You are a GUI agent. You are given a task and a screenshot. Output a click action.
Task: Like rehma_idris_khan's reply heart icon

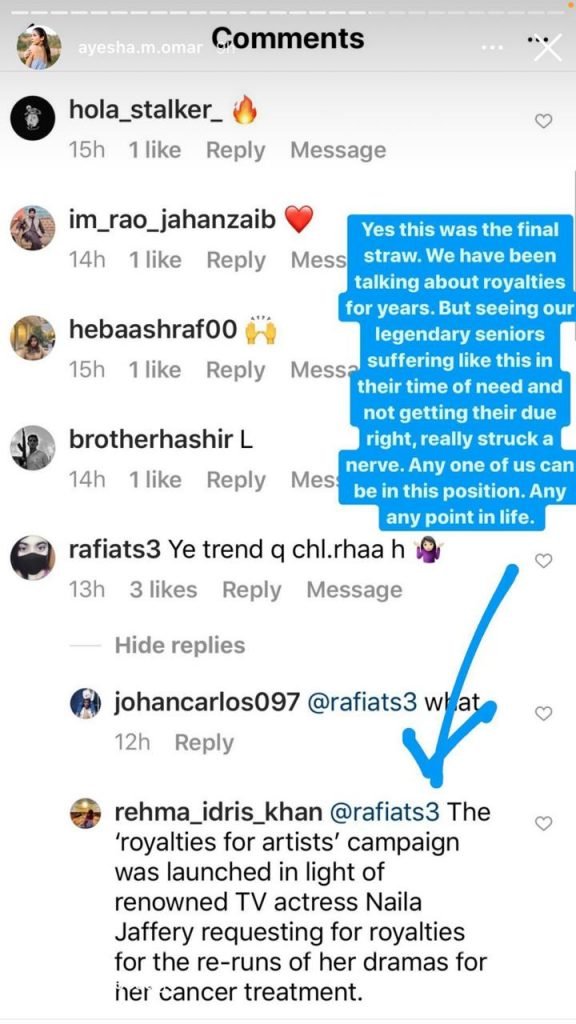pos(543,824)
